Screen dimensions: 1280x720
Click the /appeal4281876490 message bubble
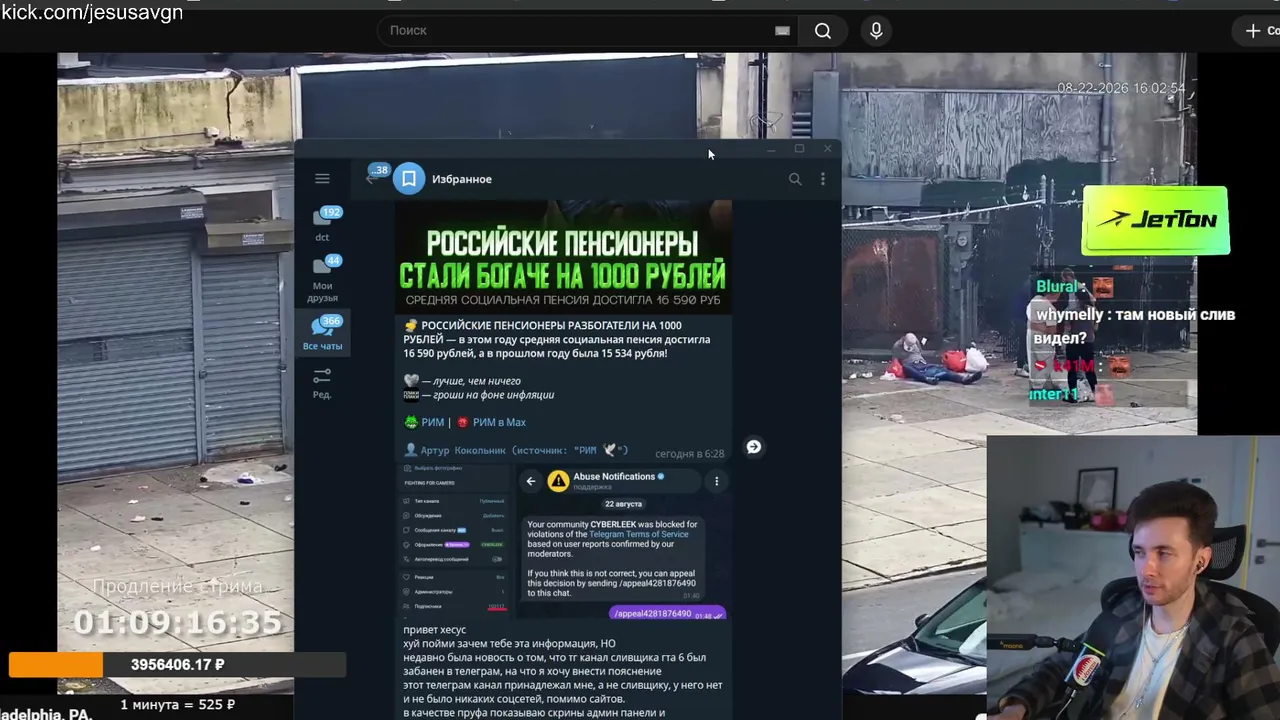click(x=667, y=613)
